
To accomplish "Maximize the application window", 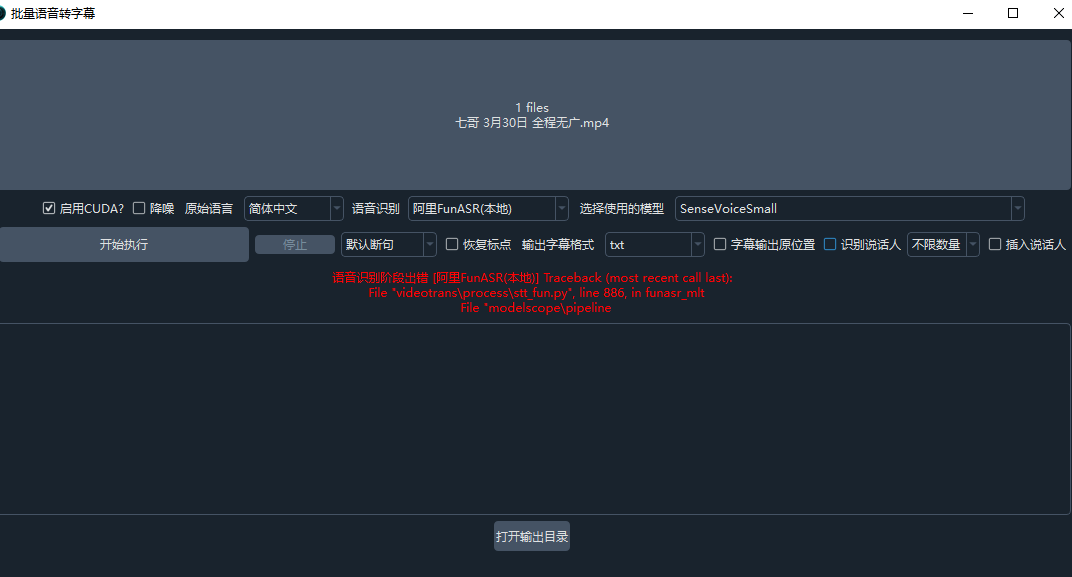I will 1013,13.
